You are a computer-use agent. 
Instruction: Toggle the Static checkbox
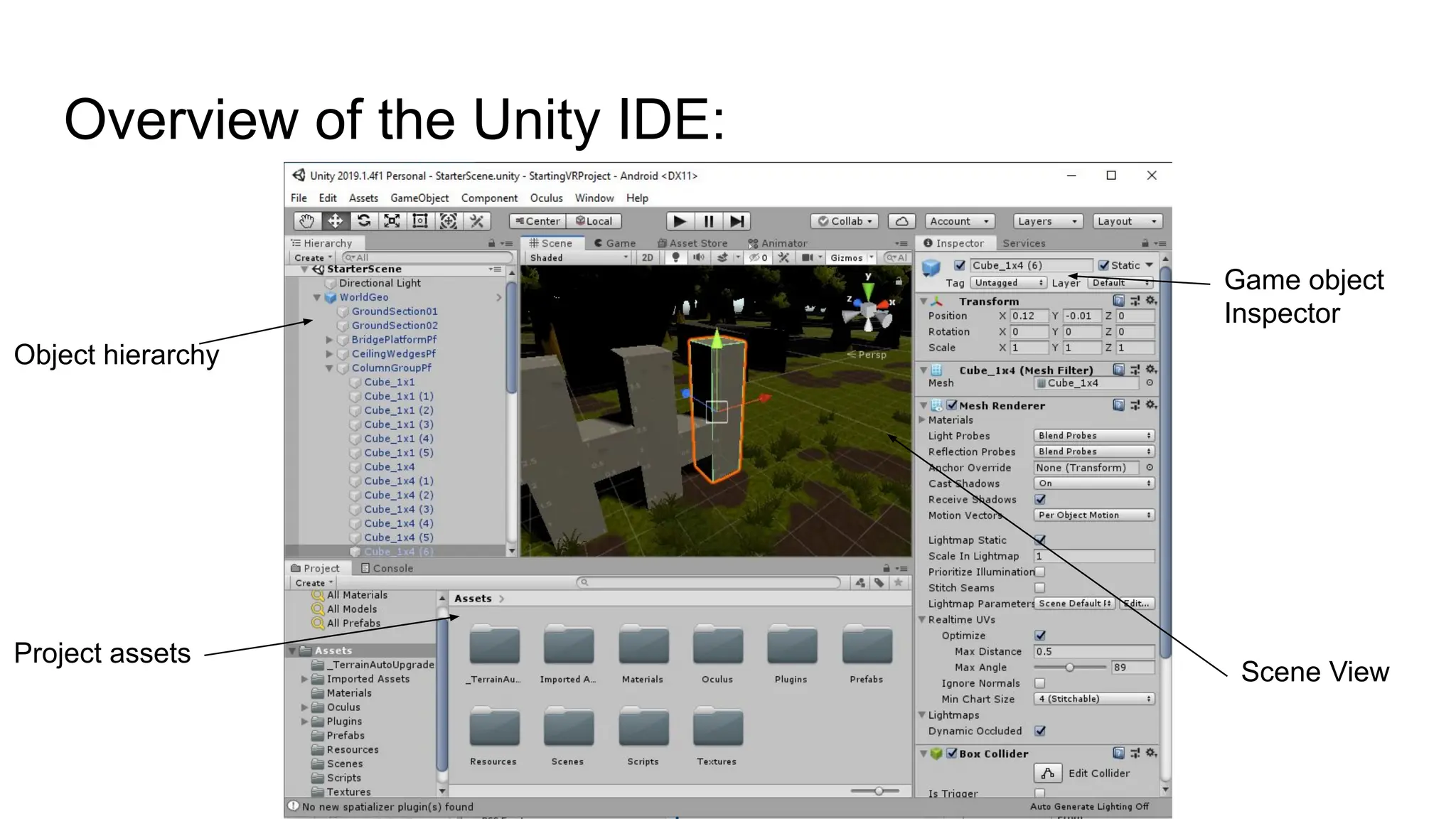[1103, 265]
